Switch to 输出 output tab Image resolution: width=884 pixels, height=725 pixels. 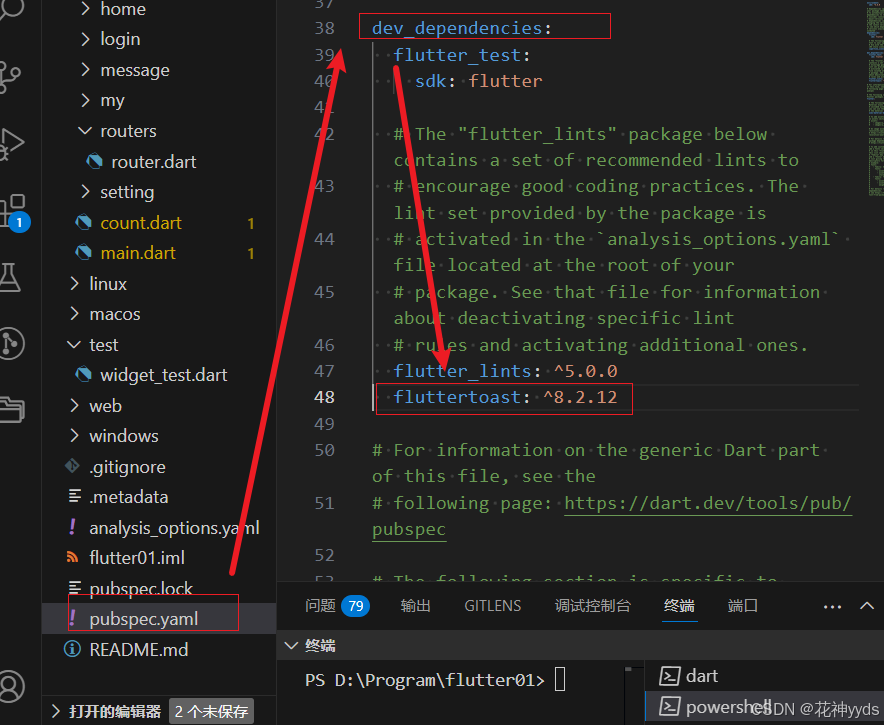pyautogui.click(x=416, y=605)
